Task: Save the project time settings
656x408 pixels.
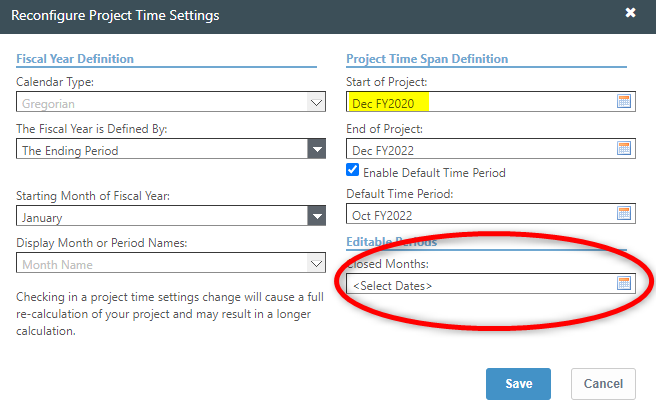Action: (518, 384)
